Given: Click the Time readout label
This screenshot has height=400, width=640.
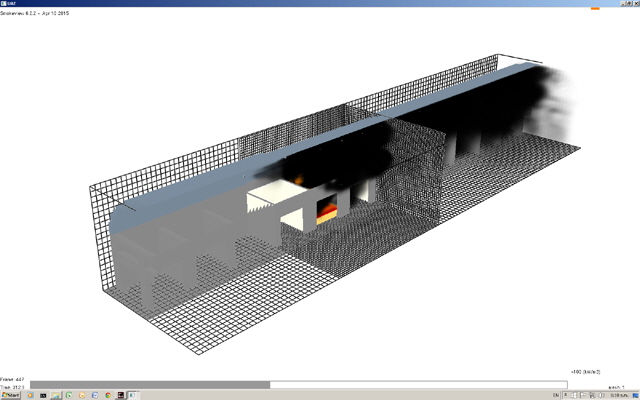Looking at the screenshot, I should pyautogui.click(x=13, y=387).
